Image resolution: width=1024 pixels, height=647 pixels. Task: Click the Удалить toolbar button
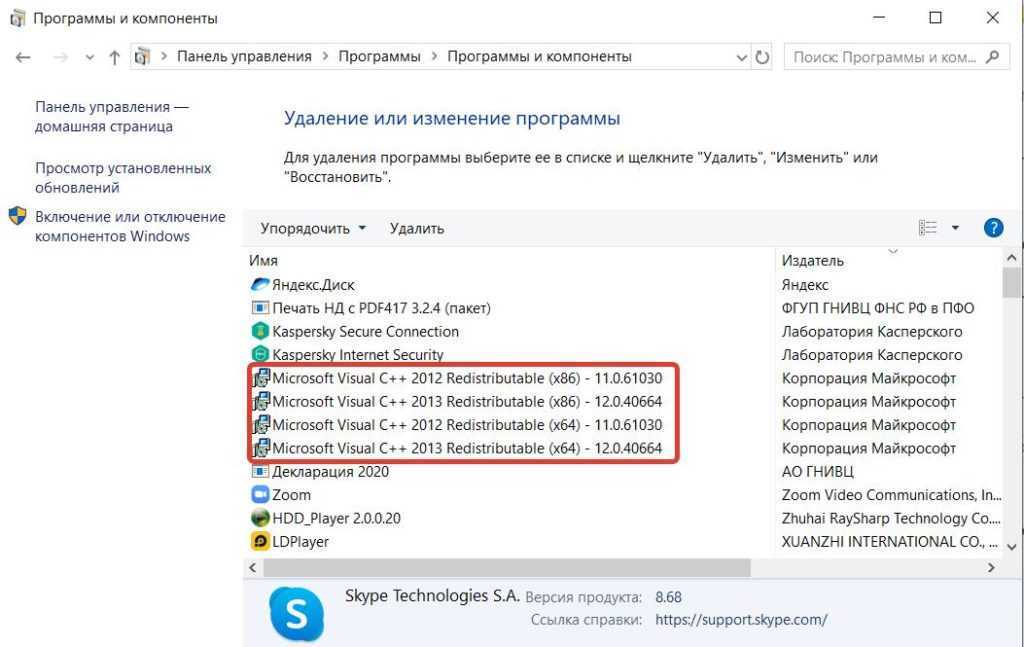(417, 228)
